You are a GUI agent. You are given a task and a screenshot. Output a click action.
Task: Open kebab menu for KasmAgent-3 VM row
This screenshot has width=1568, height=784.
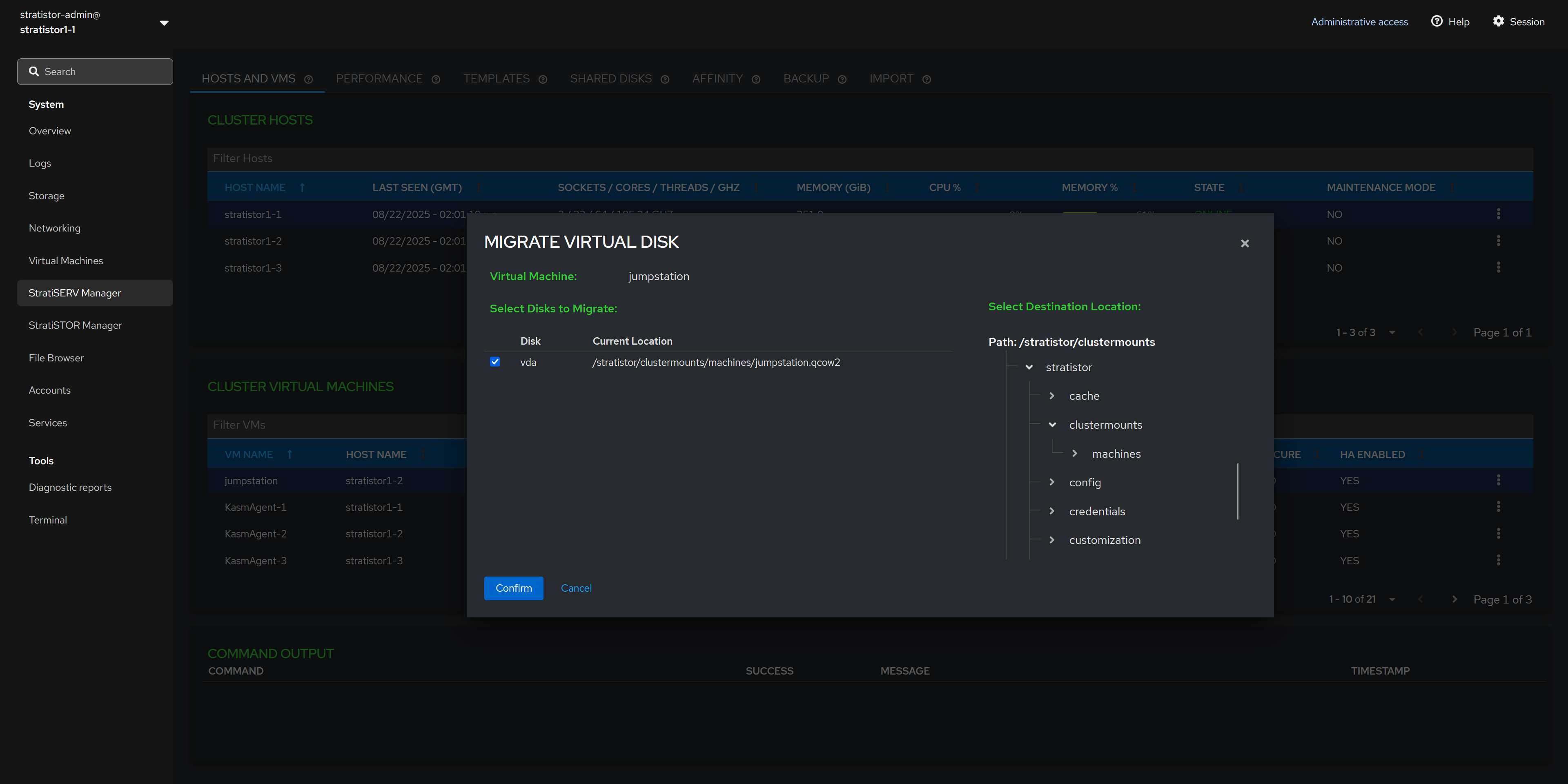click(x=1498, y=560)
